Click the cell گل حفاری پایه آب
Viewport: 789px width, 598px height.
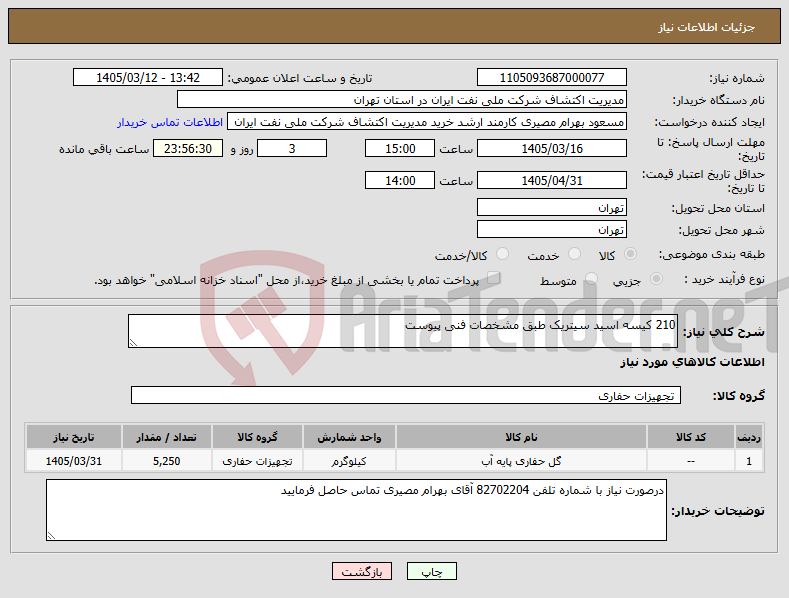(x=521, y=461)
